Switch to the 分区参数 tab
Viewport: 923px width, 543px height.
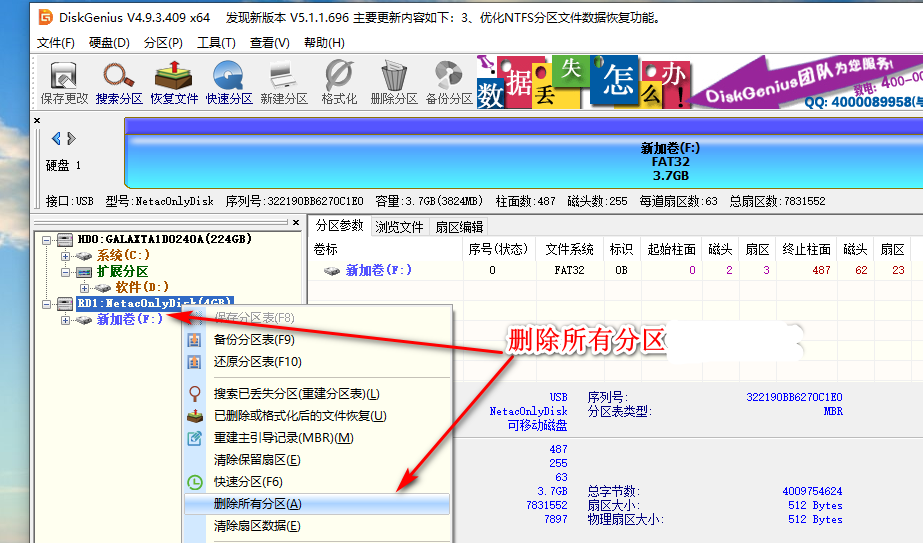(x=340, y=226)
